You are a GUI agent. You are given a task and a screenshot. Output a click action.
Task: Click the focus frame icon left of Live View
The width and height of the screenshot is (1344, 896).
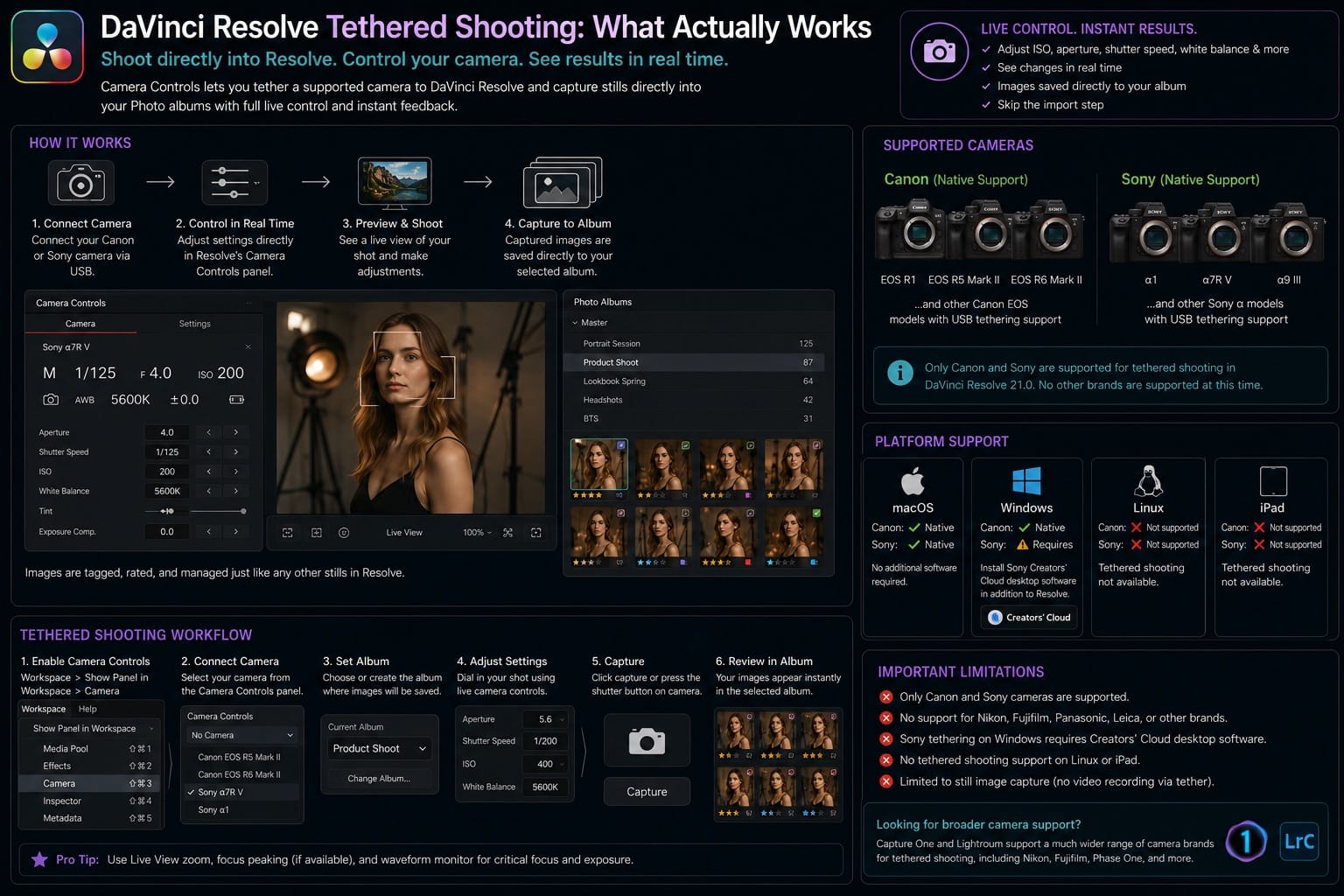[287, 532]
